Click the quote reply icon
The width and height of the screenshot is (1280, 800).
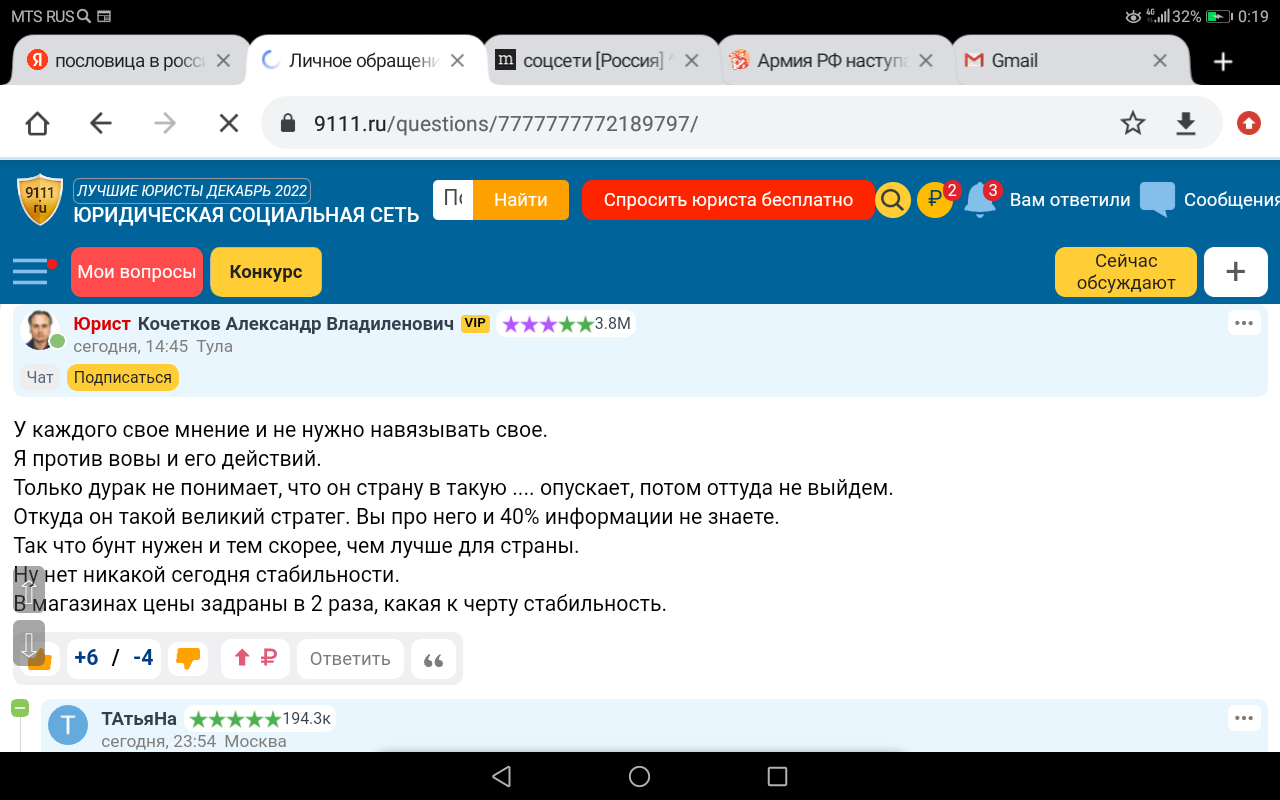pyautogui.click(x=433, y=660)
